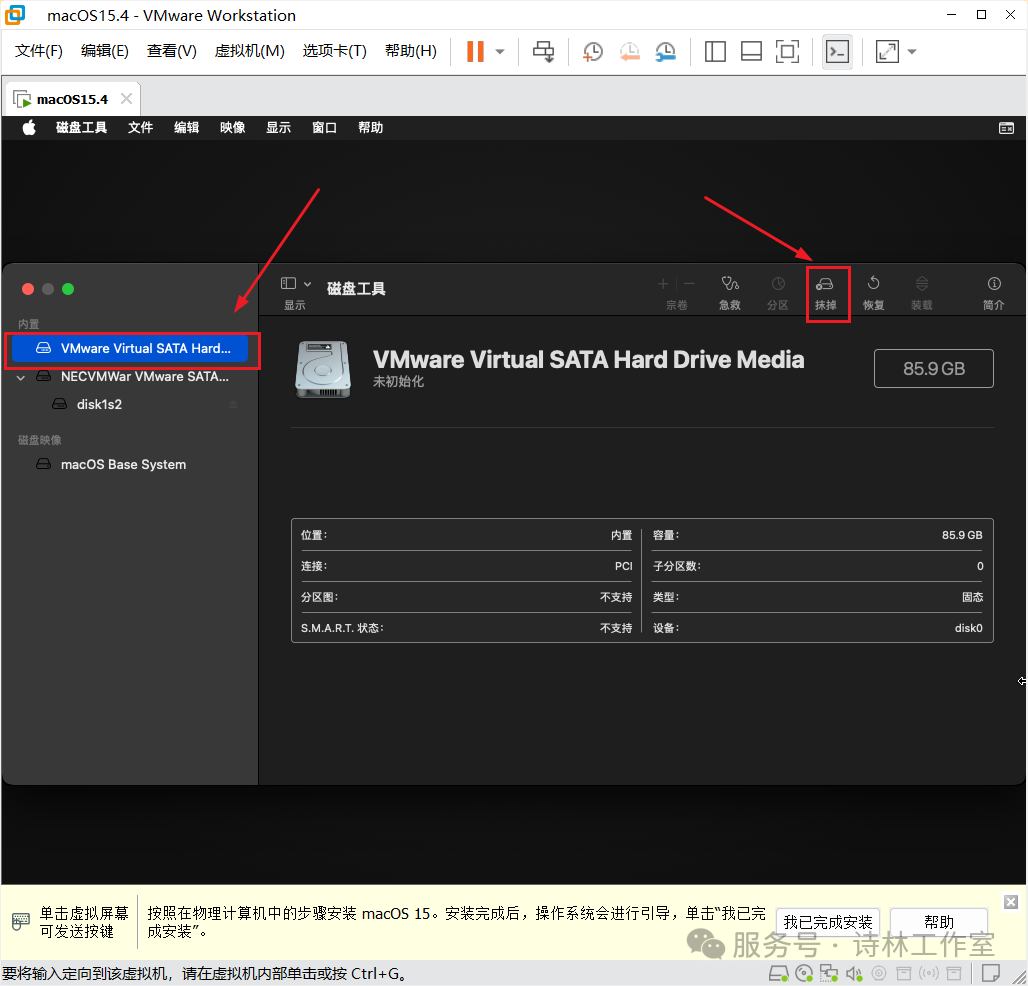Image resolution: width=1028 pixels, height=986 pixels.
Task: Open VMware 虚拟机(M) menu
Action: coord(250,51)
